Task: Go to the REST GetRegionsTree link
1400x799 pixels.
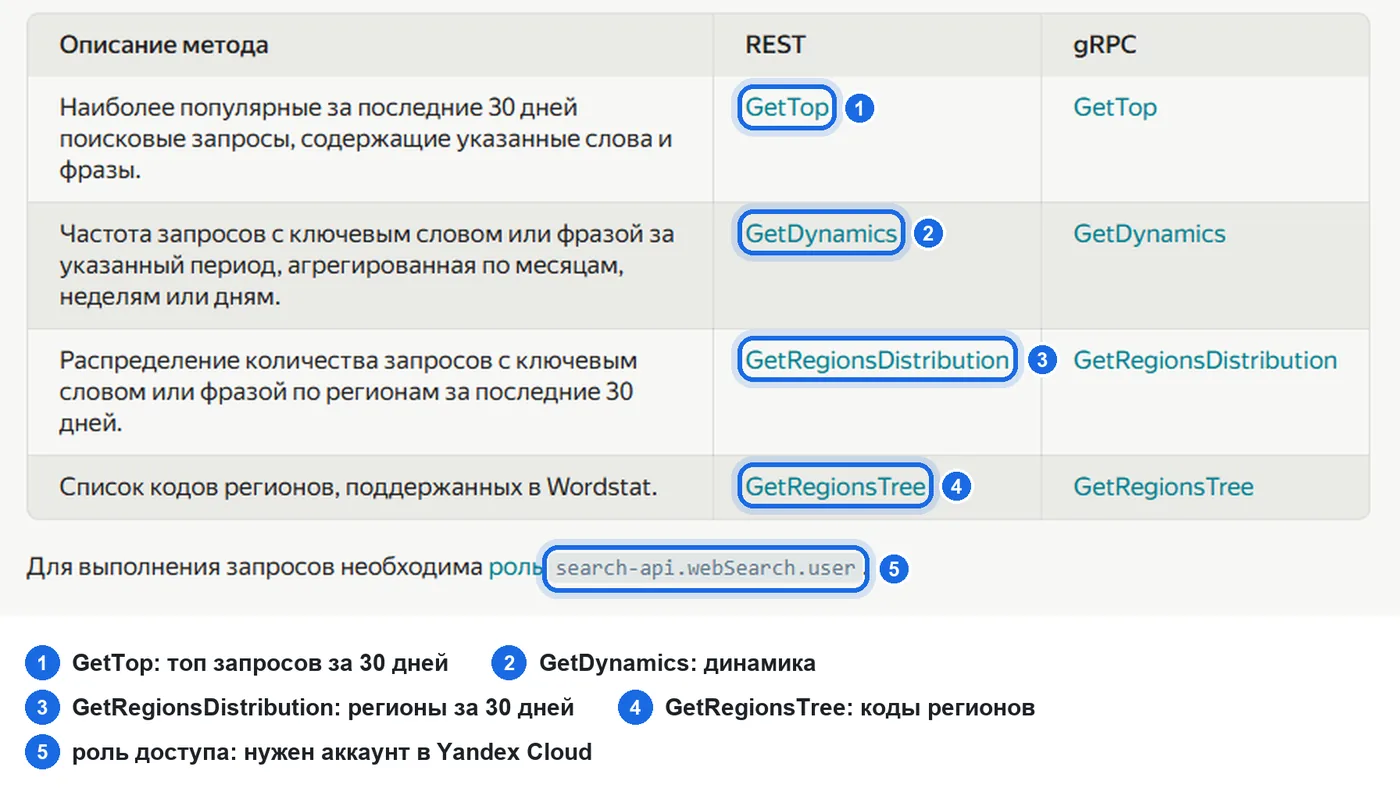Action: click(835, 487)
